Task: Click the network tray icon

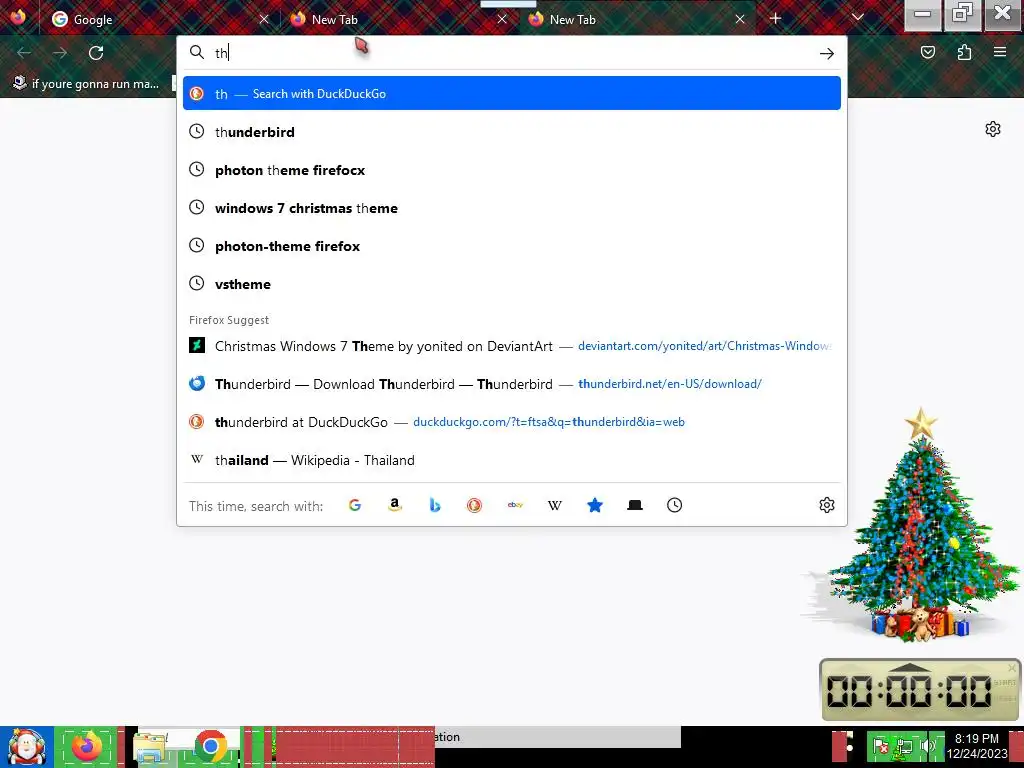Action: (x=904, y=745)
